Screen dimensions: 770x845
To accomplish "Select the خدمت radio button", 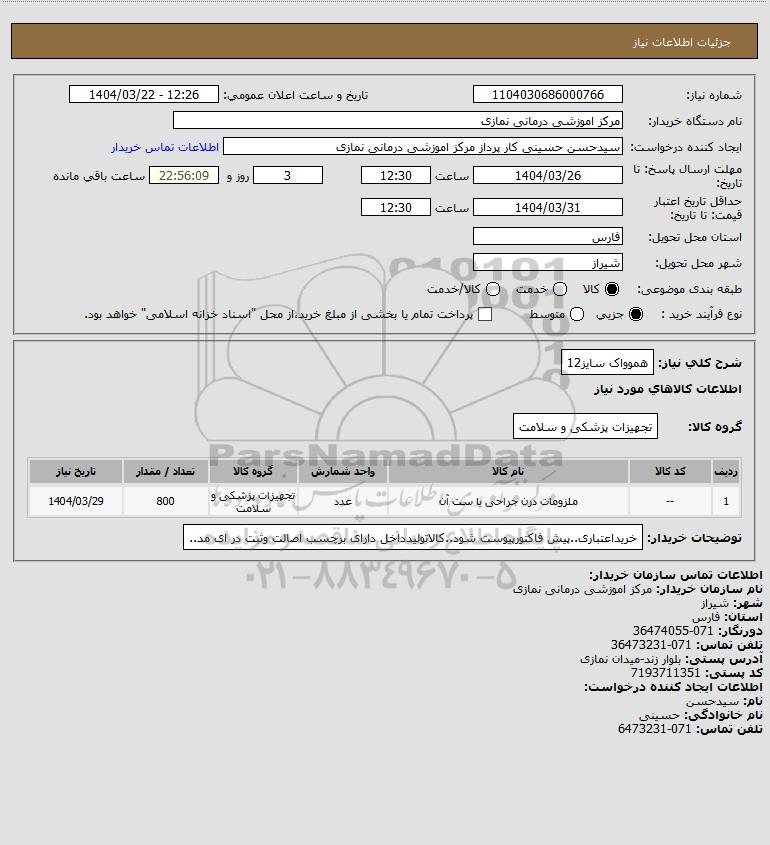I will (x=560, y=289).
